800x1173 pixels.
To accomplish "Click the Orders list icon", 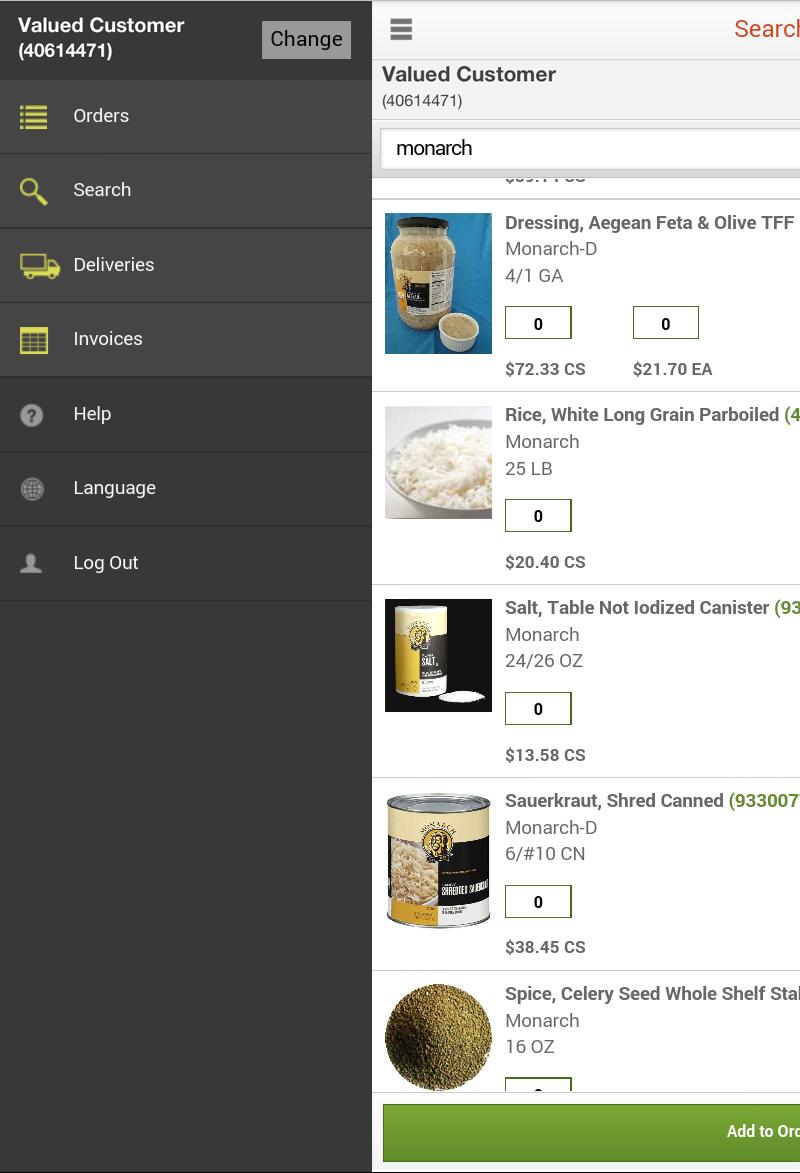I will click(x=33, y=117).
